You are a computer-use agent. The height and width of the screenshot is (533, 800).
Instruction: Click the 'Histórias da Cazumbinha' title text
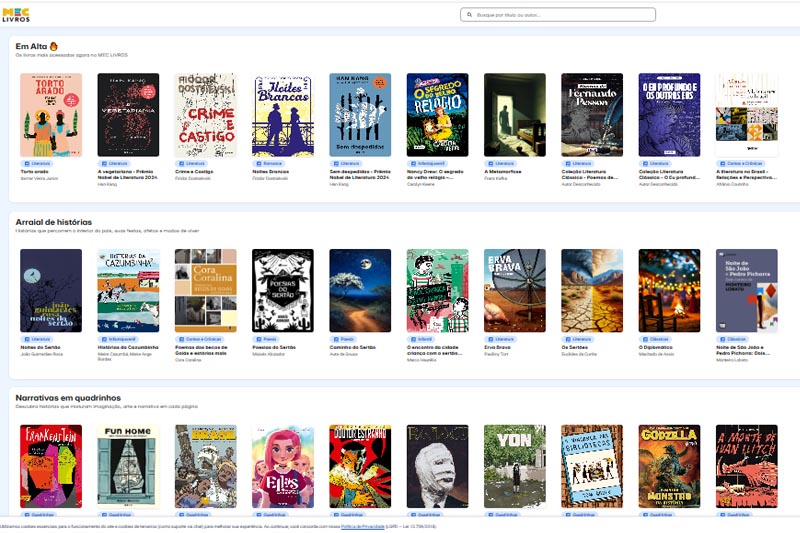coord(128,347)
